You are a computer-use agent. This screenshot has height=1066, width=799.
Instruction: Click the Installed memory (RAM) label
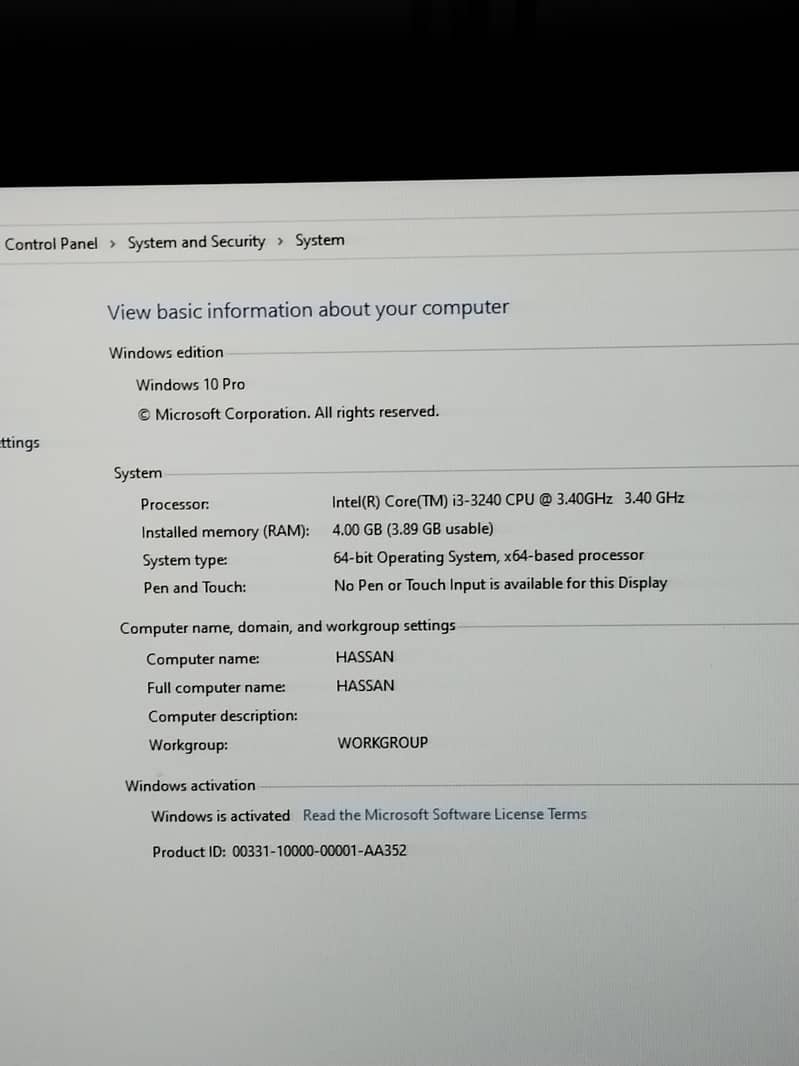(225, 532)
